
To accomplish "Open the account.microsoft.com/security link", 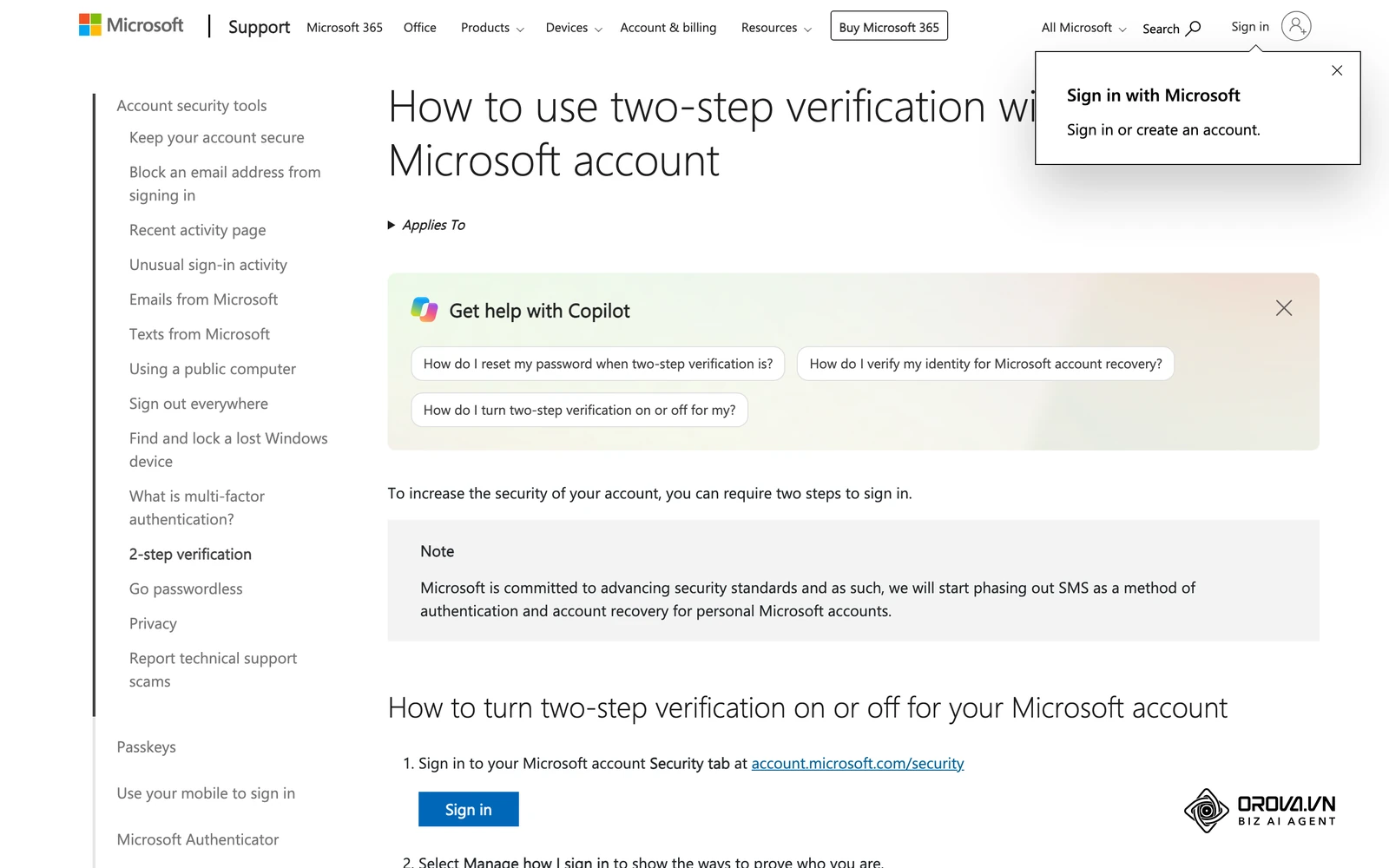I will click(858, 763).
